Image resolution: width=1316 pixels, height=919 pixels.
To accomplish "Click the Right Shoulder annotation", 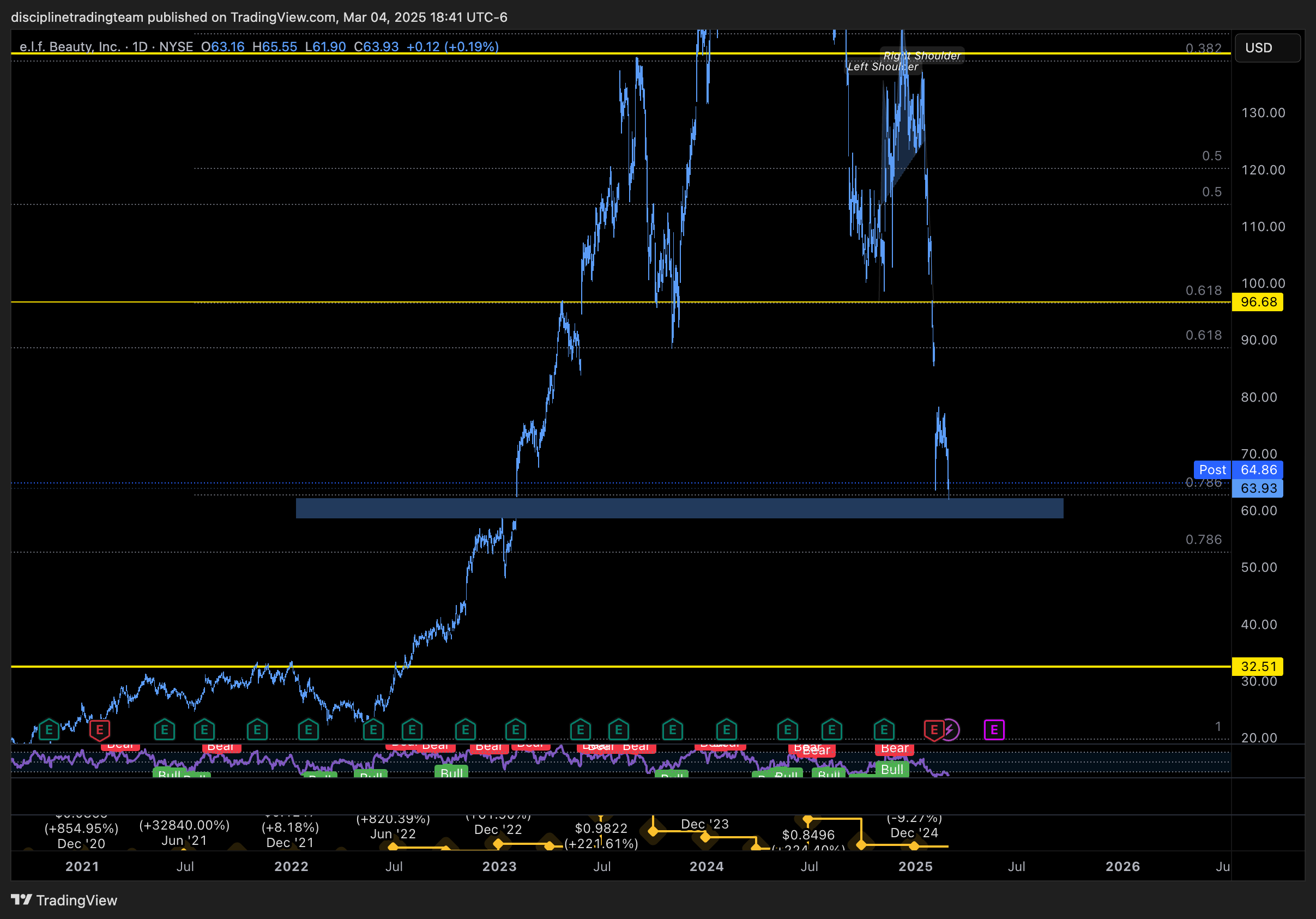I will [922, 56].
